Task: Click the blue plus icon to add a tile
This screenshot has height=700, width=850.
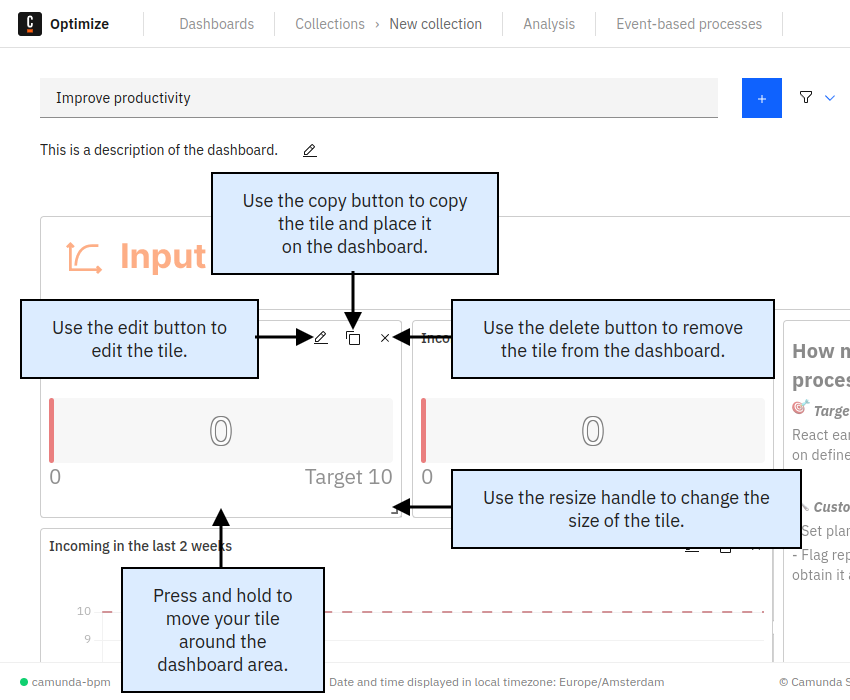Action: pyautogui.click(x=761, y=97)
